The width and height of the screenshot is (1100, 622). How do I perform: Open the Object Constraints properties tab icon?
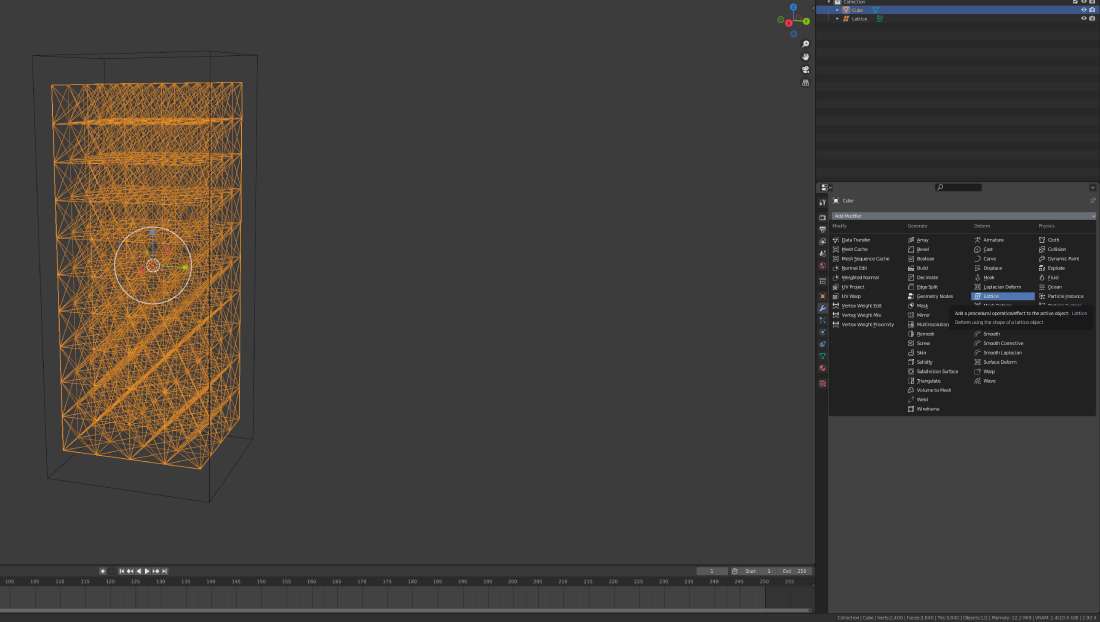(822, 344)
